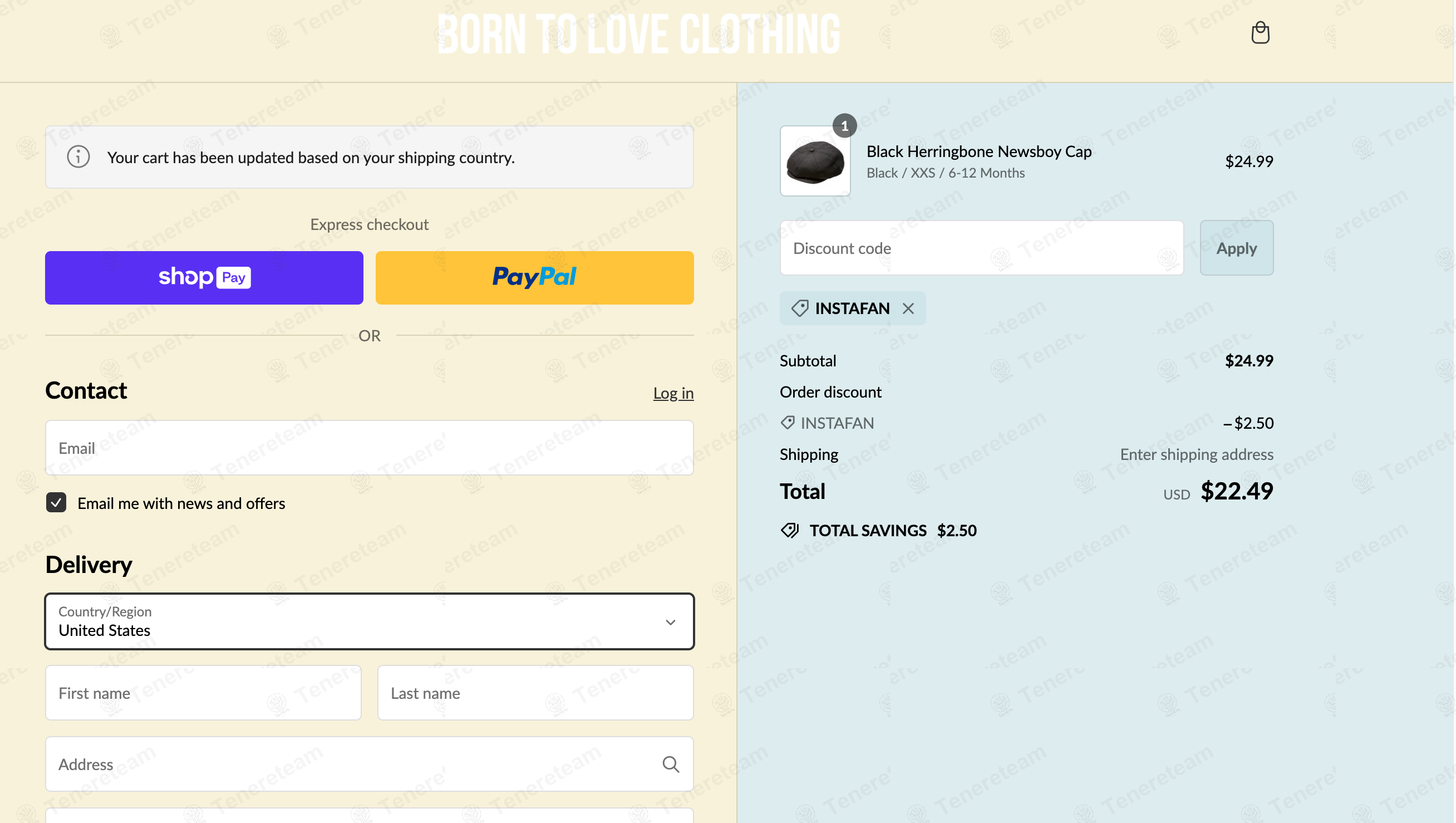
Task: Pay with PayPal express checkout
Action: click(x=534, y=278)
